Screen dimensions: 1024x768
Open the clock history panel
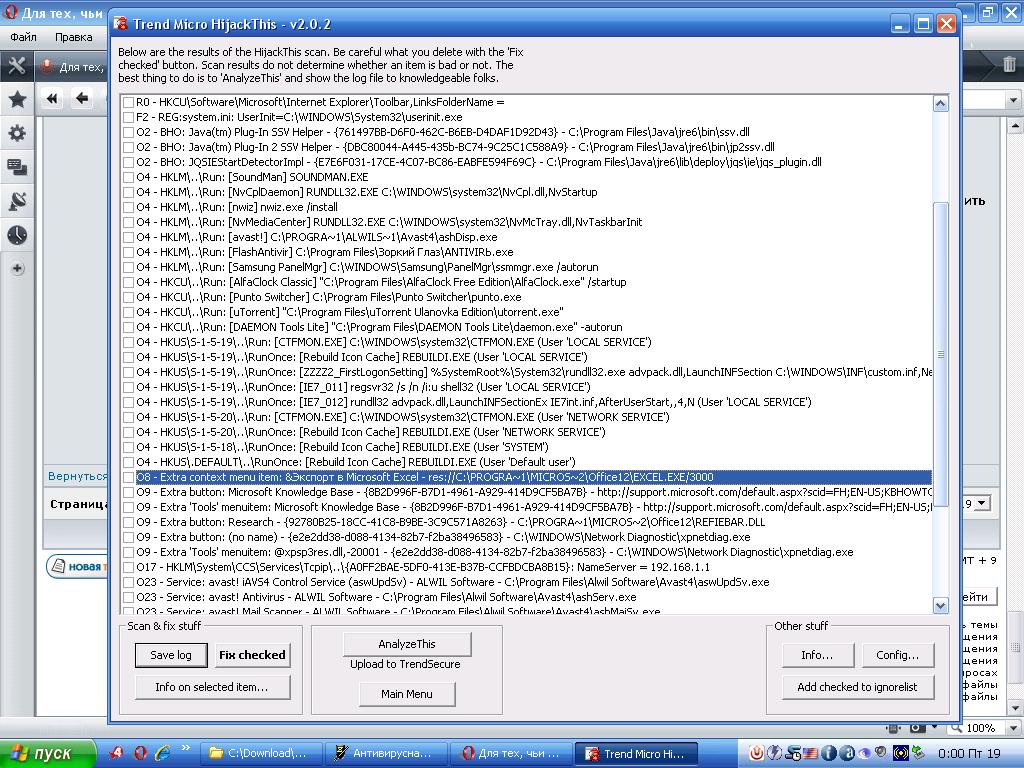[17, 235]
